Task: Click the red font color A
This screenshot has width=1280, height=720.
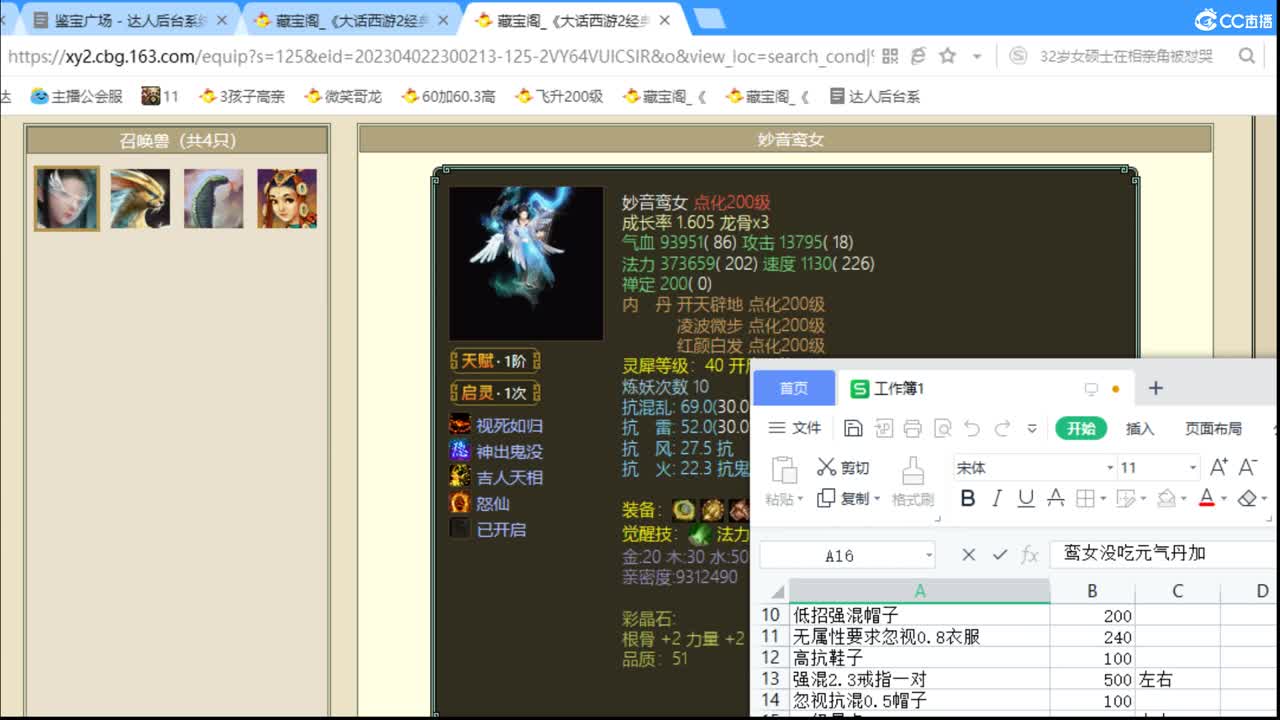Action: 1206,498
